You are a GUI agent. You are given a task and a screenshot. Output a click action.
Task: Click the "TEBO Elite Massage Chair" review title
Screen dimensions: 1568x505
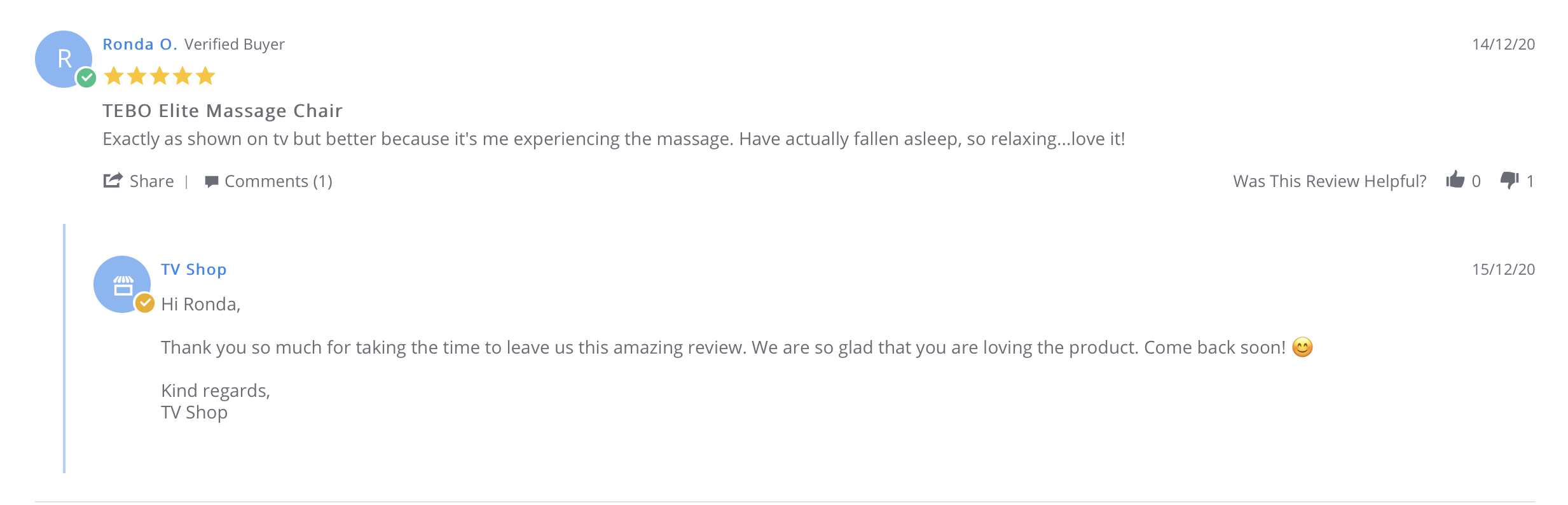(x=223, y=111)
